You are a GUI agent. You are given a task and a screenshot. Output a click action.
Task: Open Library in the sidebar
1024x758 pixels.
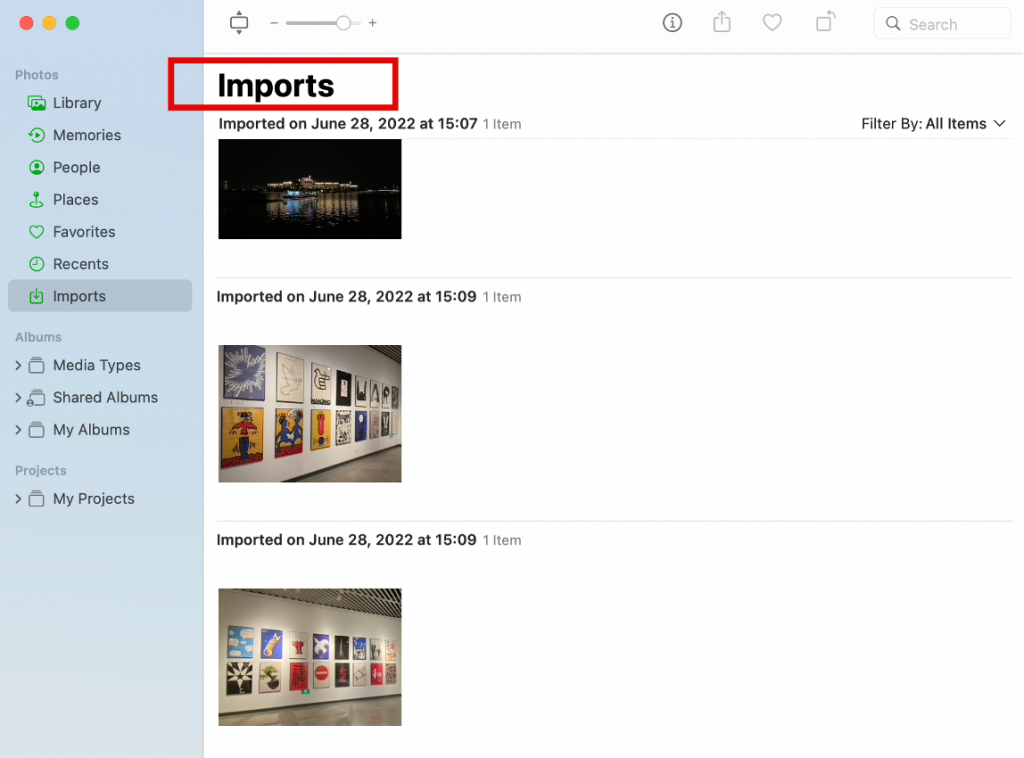click(x=77, y=103)
